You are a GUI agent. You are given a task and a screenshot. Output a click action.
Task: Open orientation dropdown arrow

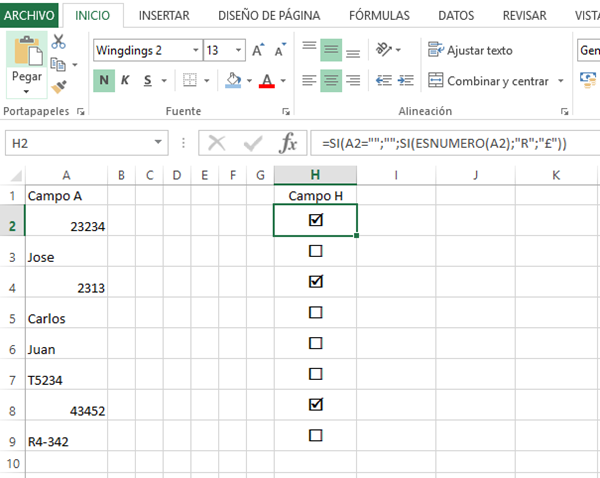point(398,50)
